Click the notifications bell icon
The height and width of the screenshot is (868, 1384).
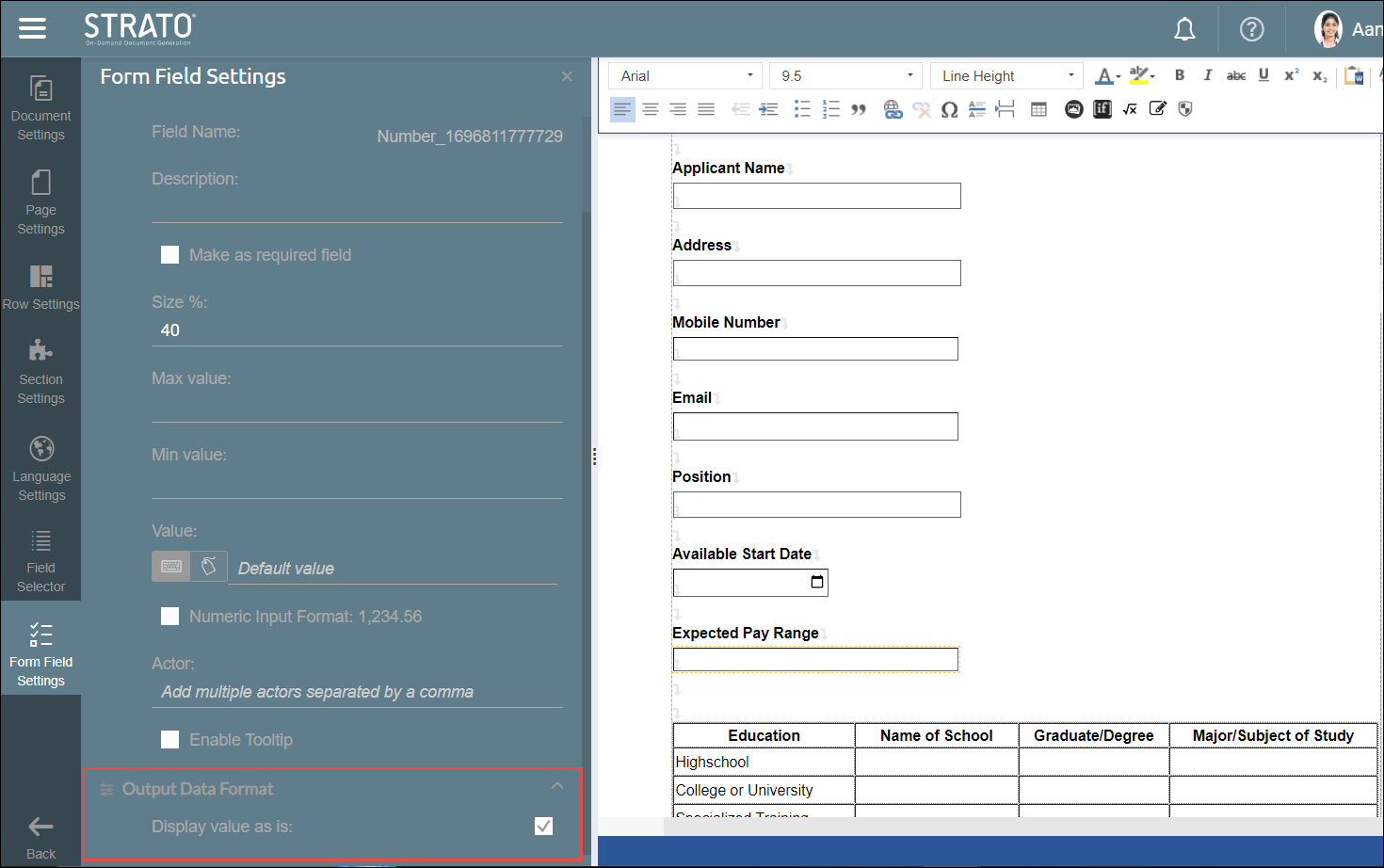pyautogui.click(x=1184, y=29)
